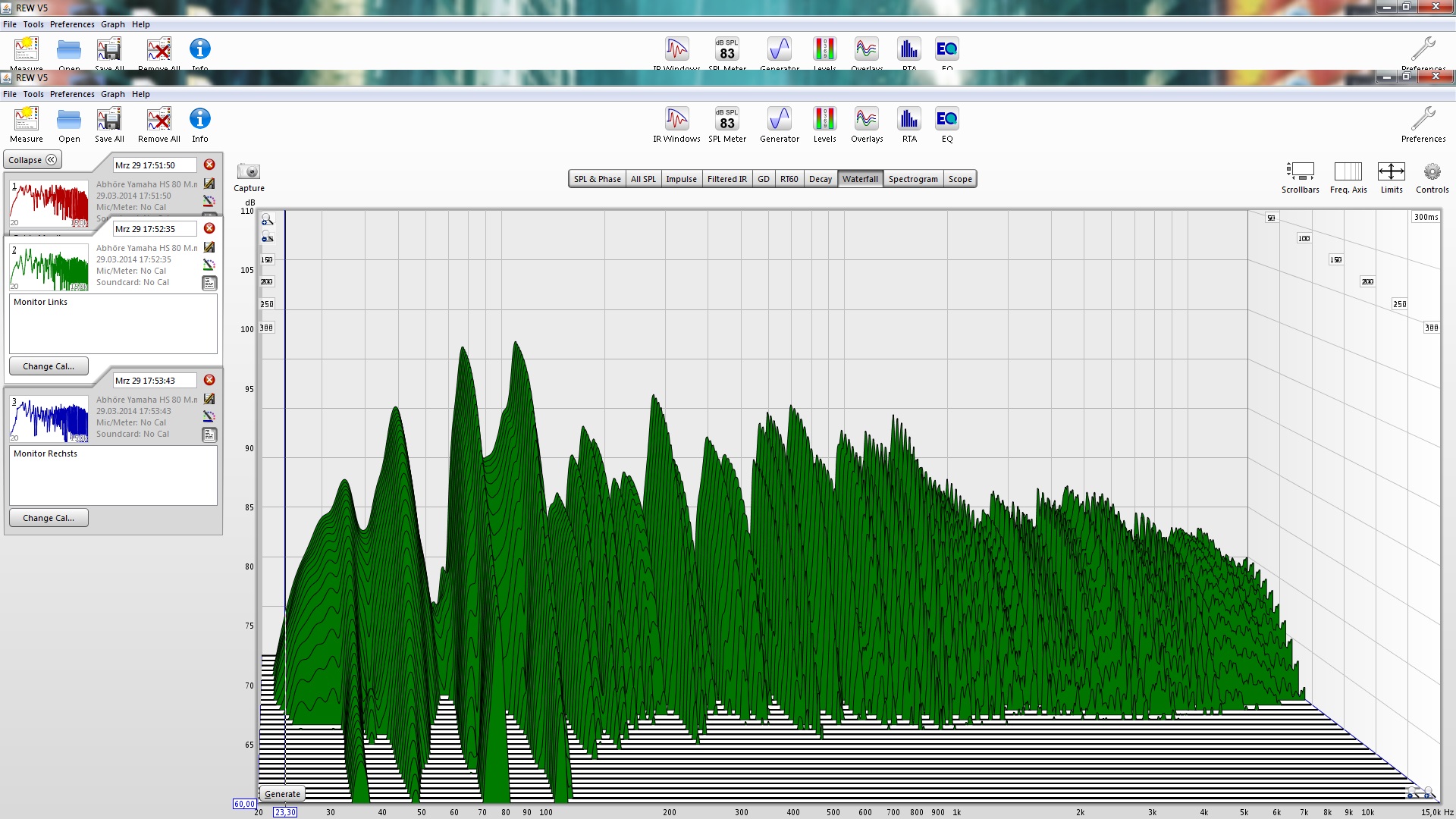Click the 23,30 frequency cursor readout
1456x819 pixels.
[x=285, y=812]
